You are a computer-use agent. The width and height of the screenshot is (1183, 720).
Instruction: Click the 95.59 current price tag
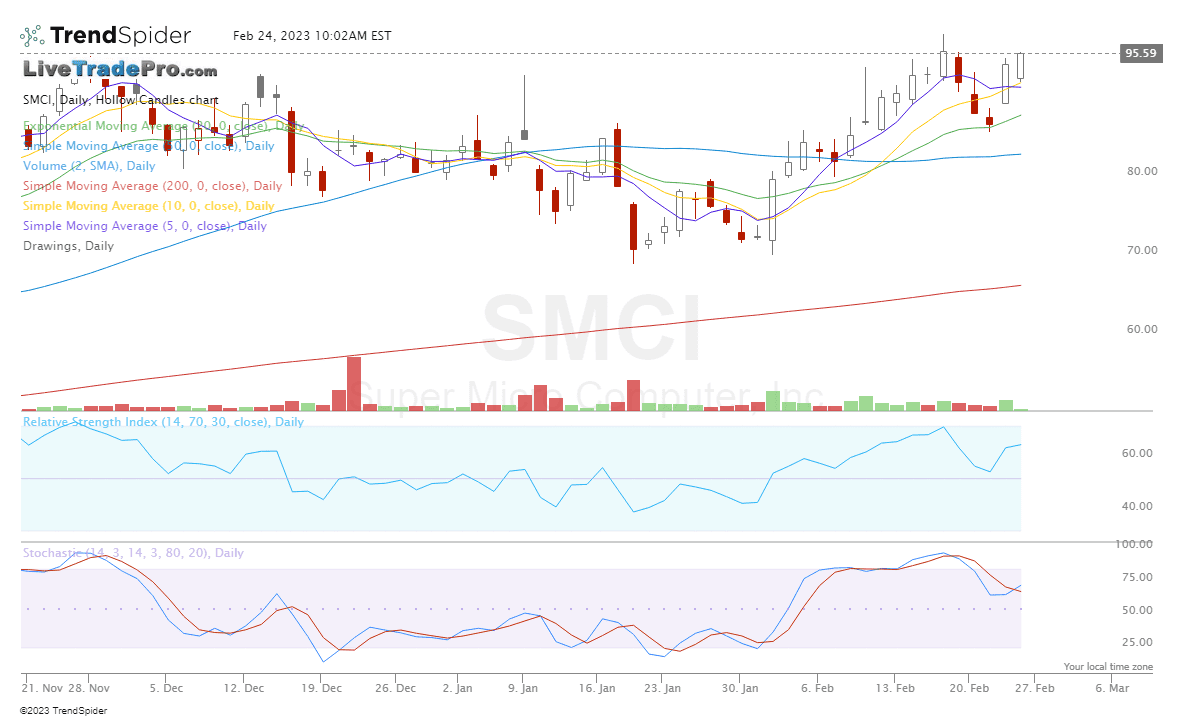point(1140,54)
